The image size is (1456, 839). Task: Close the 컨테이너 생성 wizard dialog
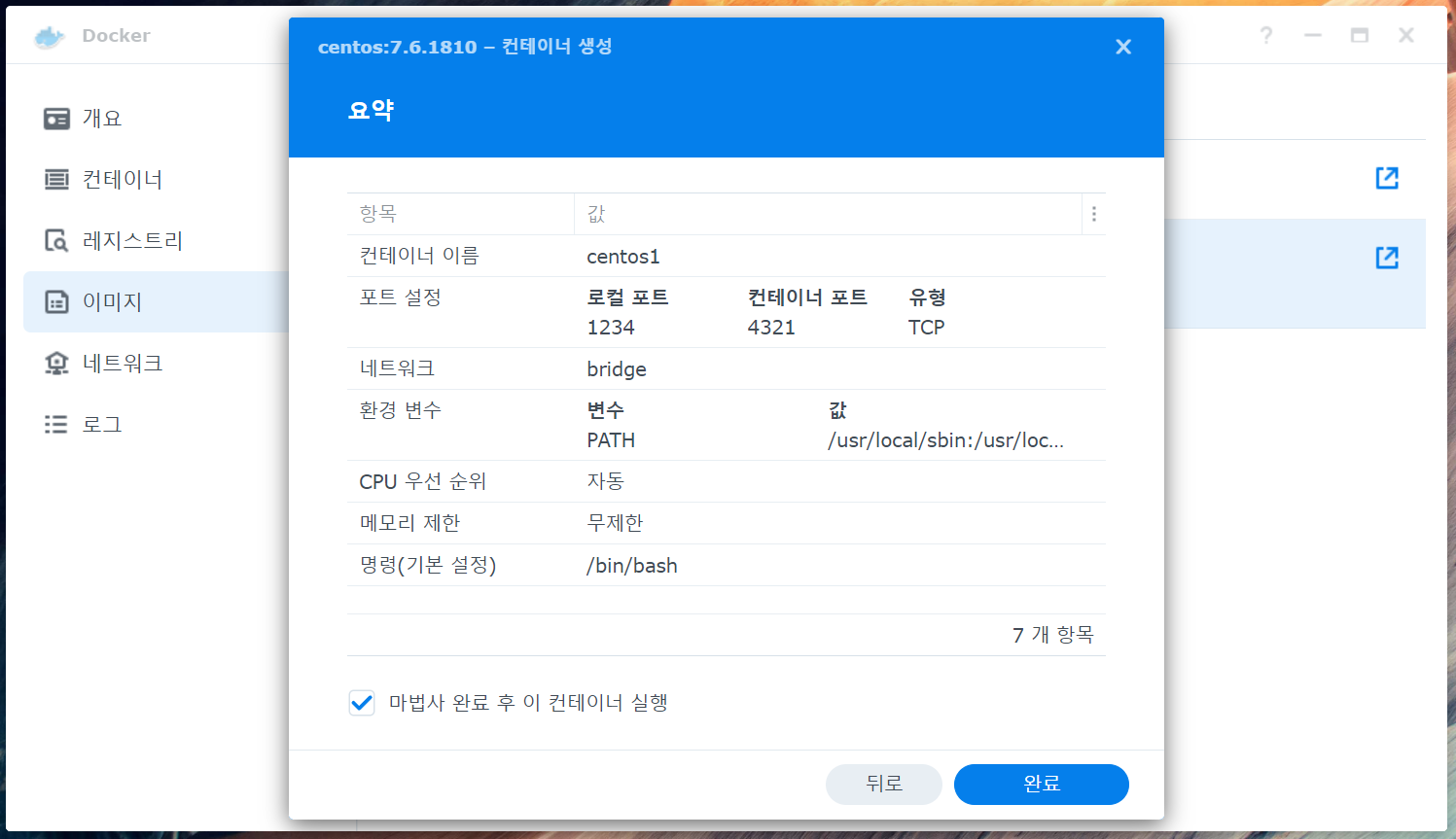(x=1123, y=47)
